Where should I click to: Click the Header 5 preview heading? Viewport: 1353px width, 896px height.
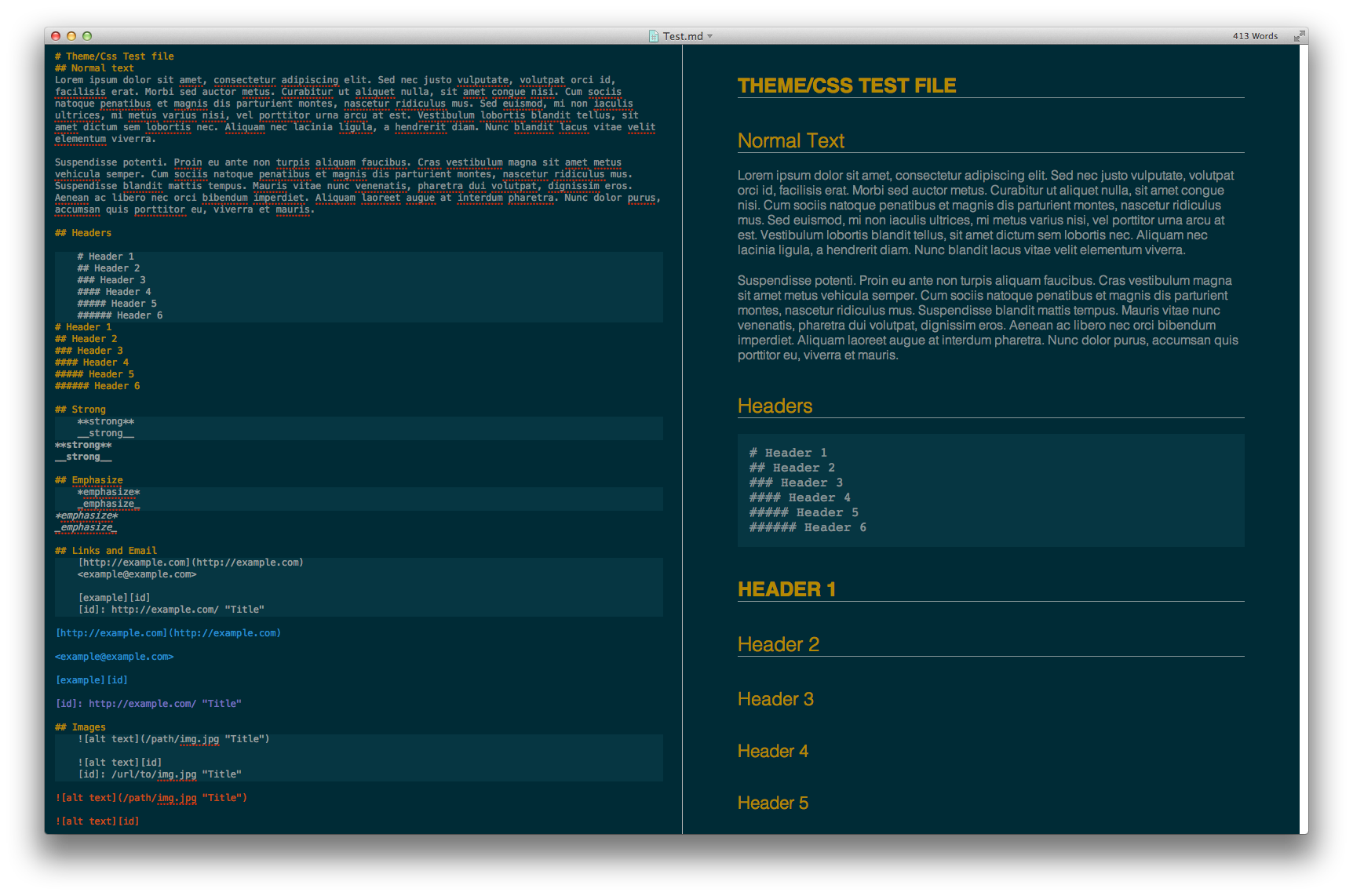click(772, 803)
